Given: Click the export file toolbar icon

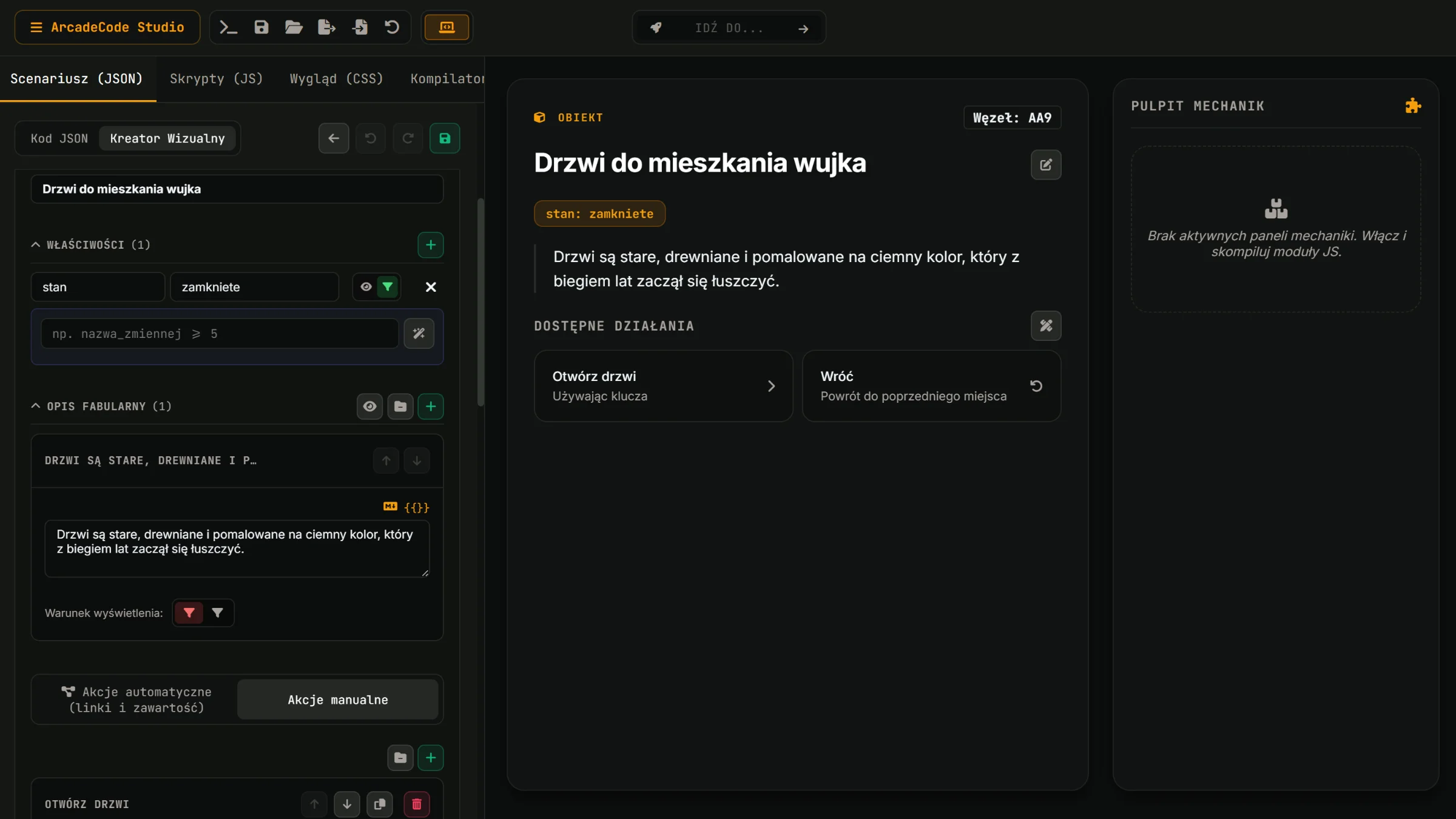Looking at the screenshot, I should [326, 27].
